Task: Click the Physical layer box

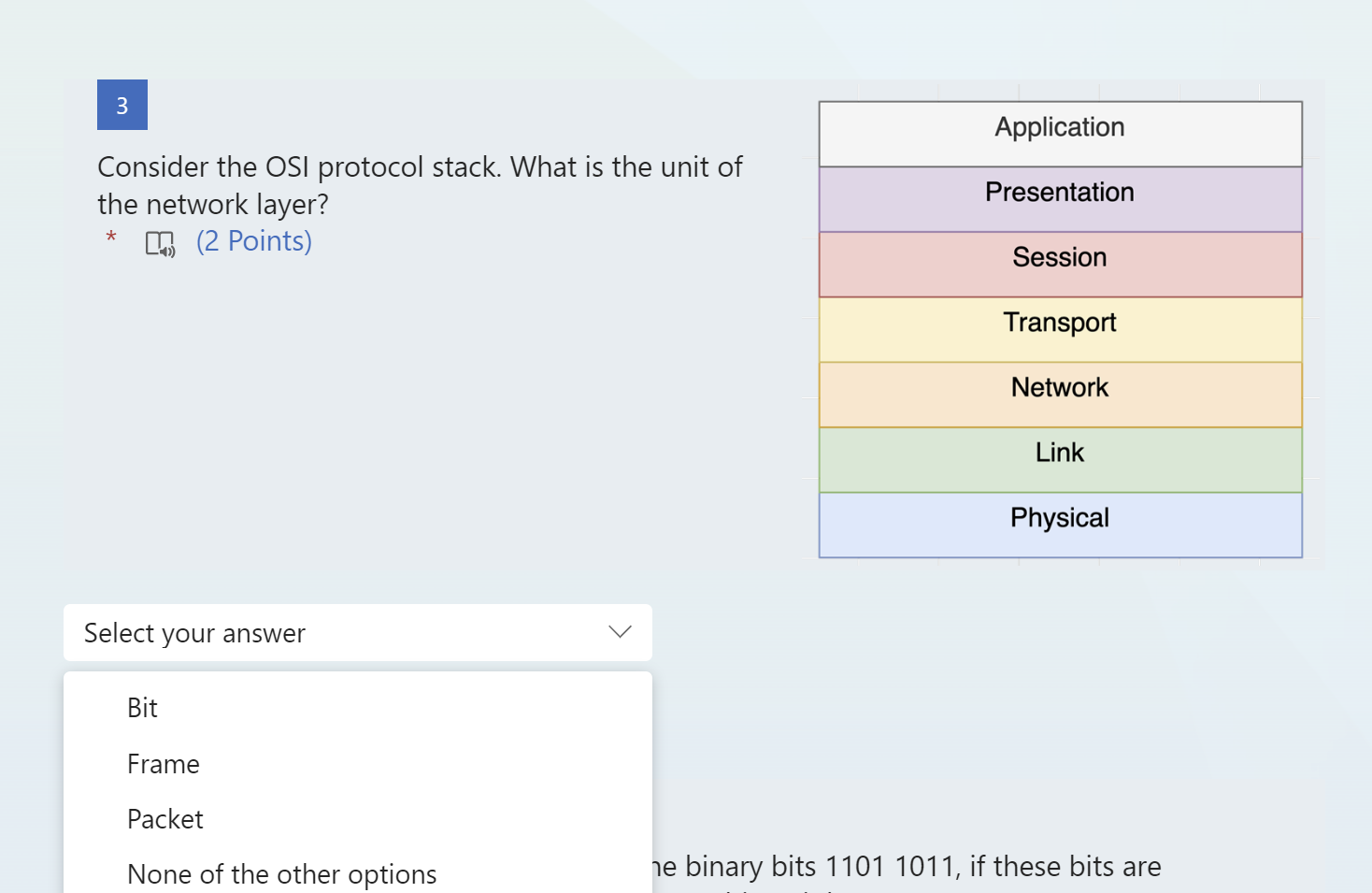Action: click(1060, 517)
